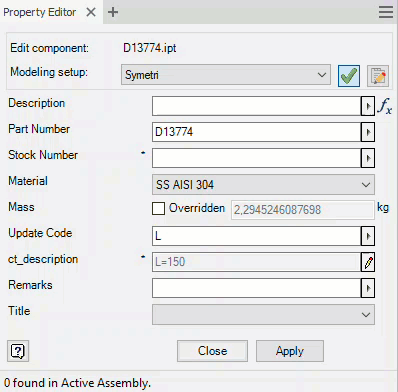Open the panel hamburger menu

386,12
